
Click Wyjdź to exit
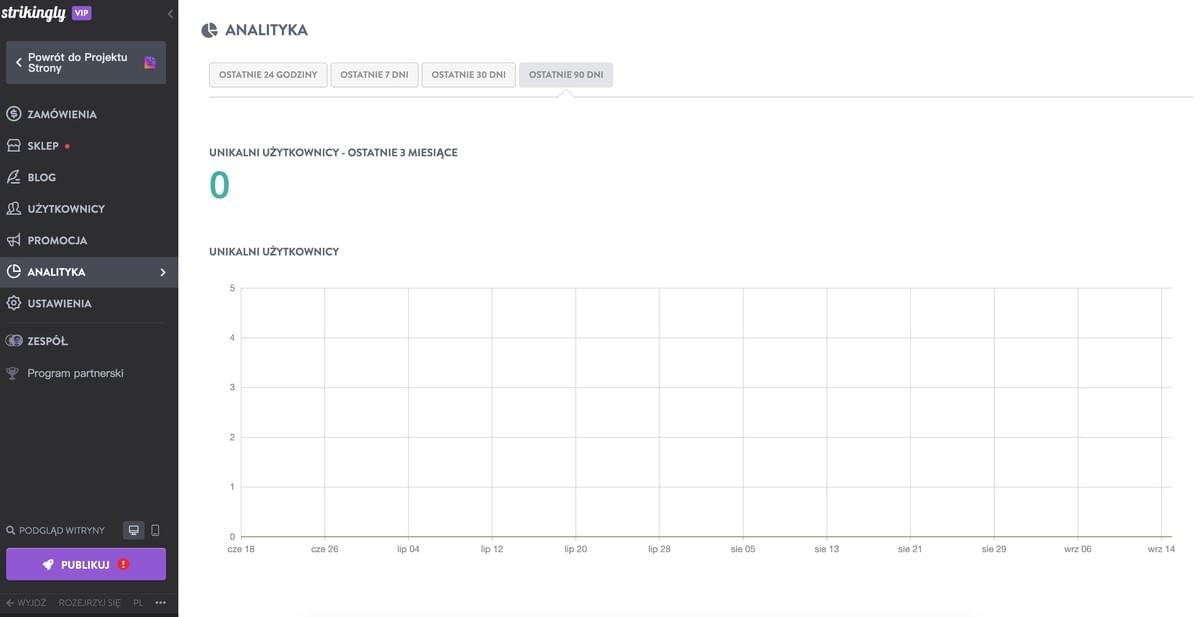tap(26, 603)
